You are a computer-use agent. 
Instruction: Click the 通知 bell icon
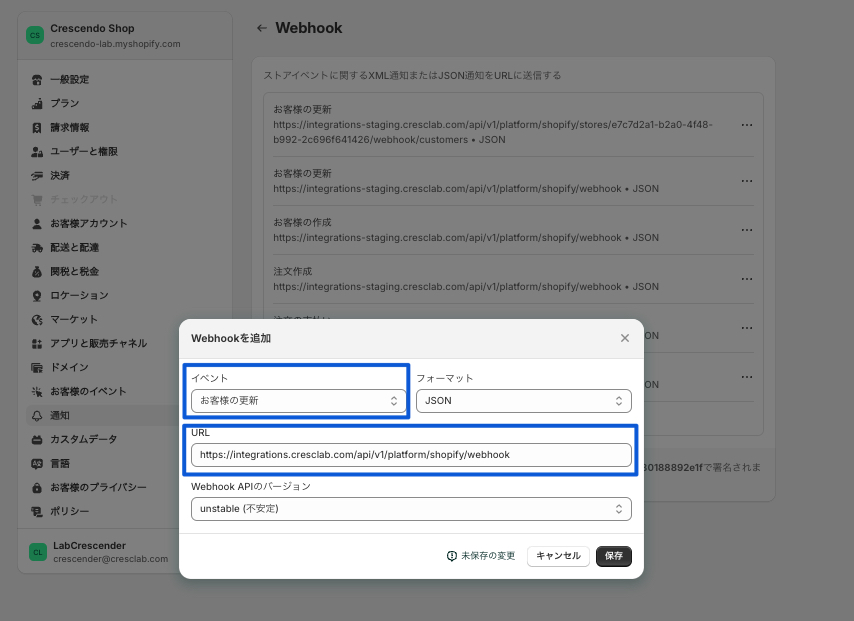[x=37, y=415]
